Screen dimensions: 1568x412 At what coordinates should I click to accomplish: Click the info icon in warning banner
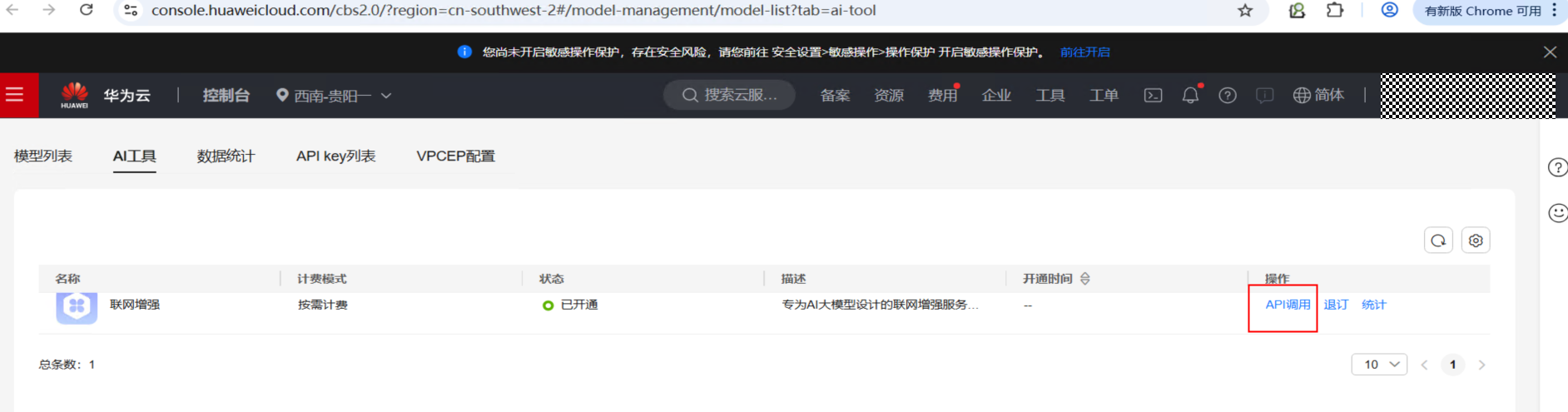[x=464, y=52]
